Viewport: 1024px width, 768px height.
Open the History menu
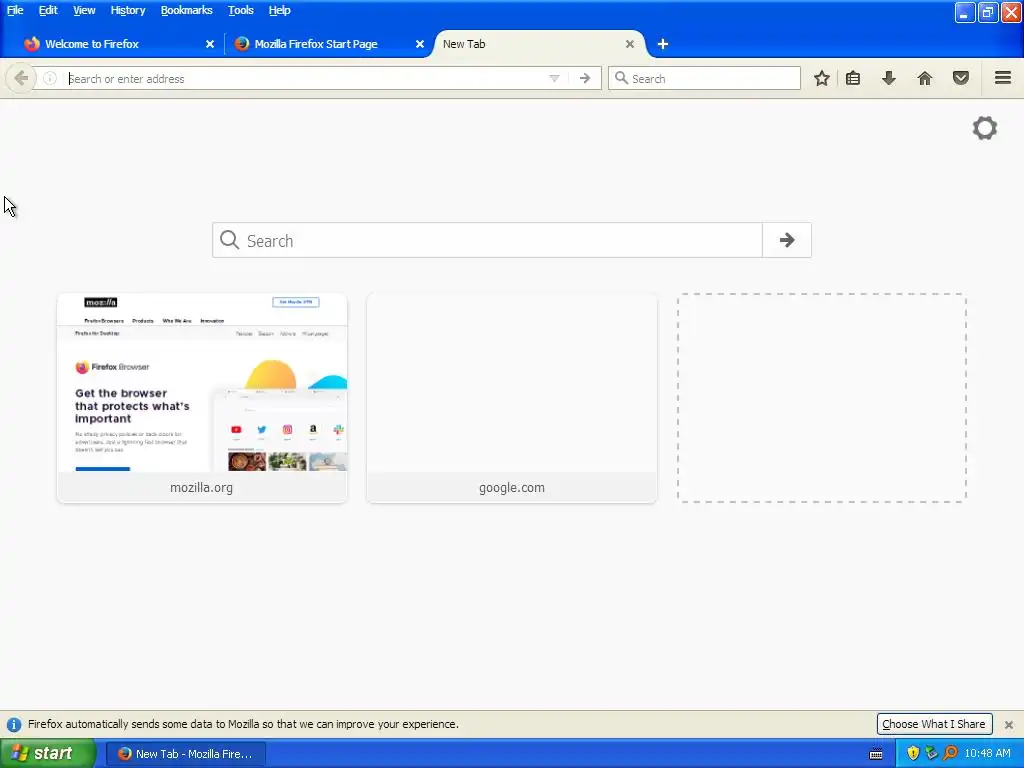click(x=127, y=10)
